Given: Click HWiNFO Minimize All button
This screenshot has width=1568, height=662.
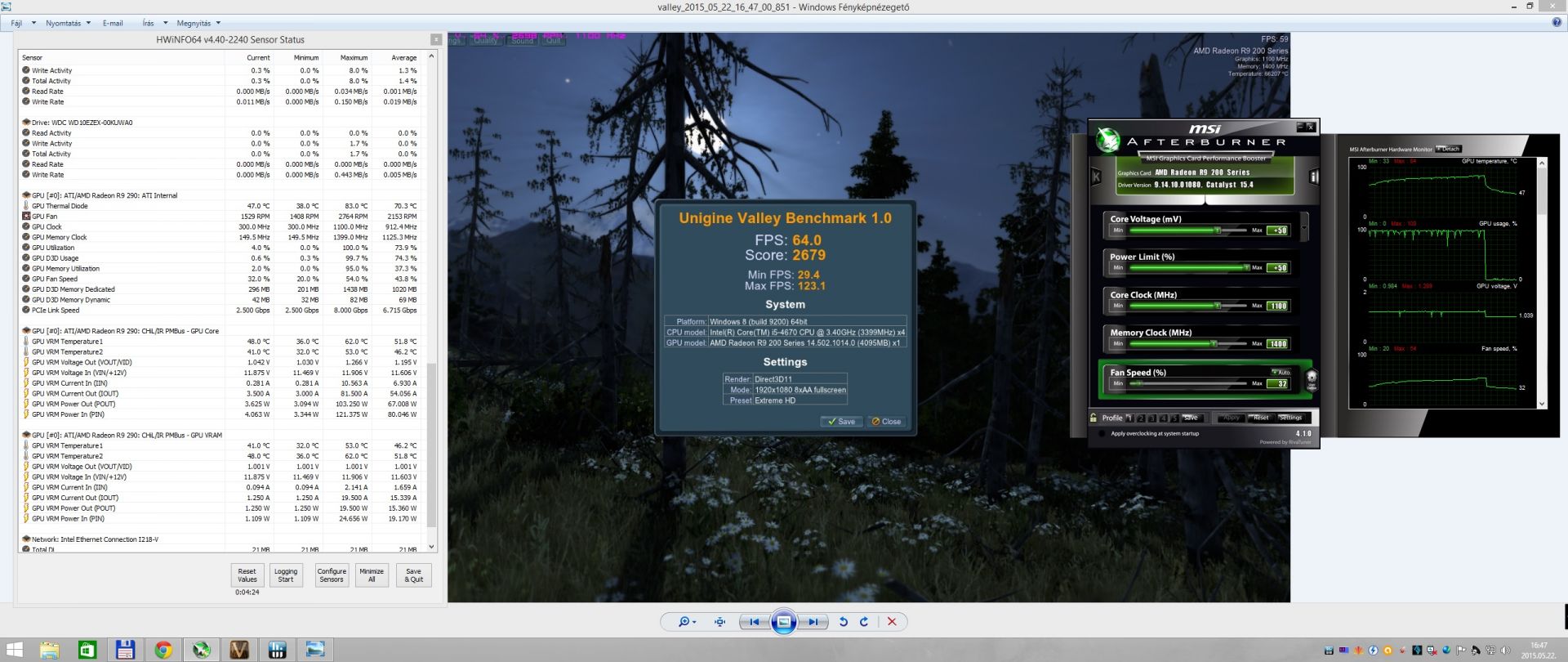Looking at the screenshot, I should [372, 575].
